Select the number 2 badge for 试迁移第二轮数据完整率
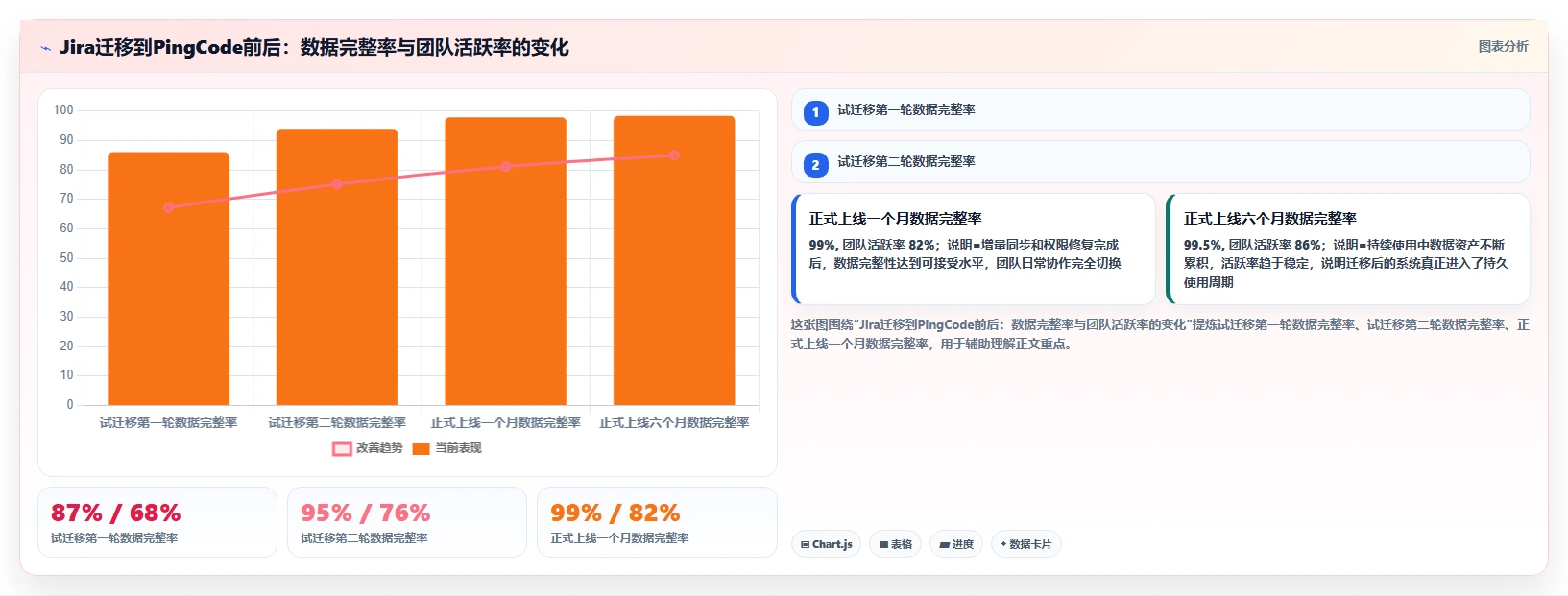Screen dimensions: 1568x596 [x=815, y=165]
